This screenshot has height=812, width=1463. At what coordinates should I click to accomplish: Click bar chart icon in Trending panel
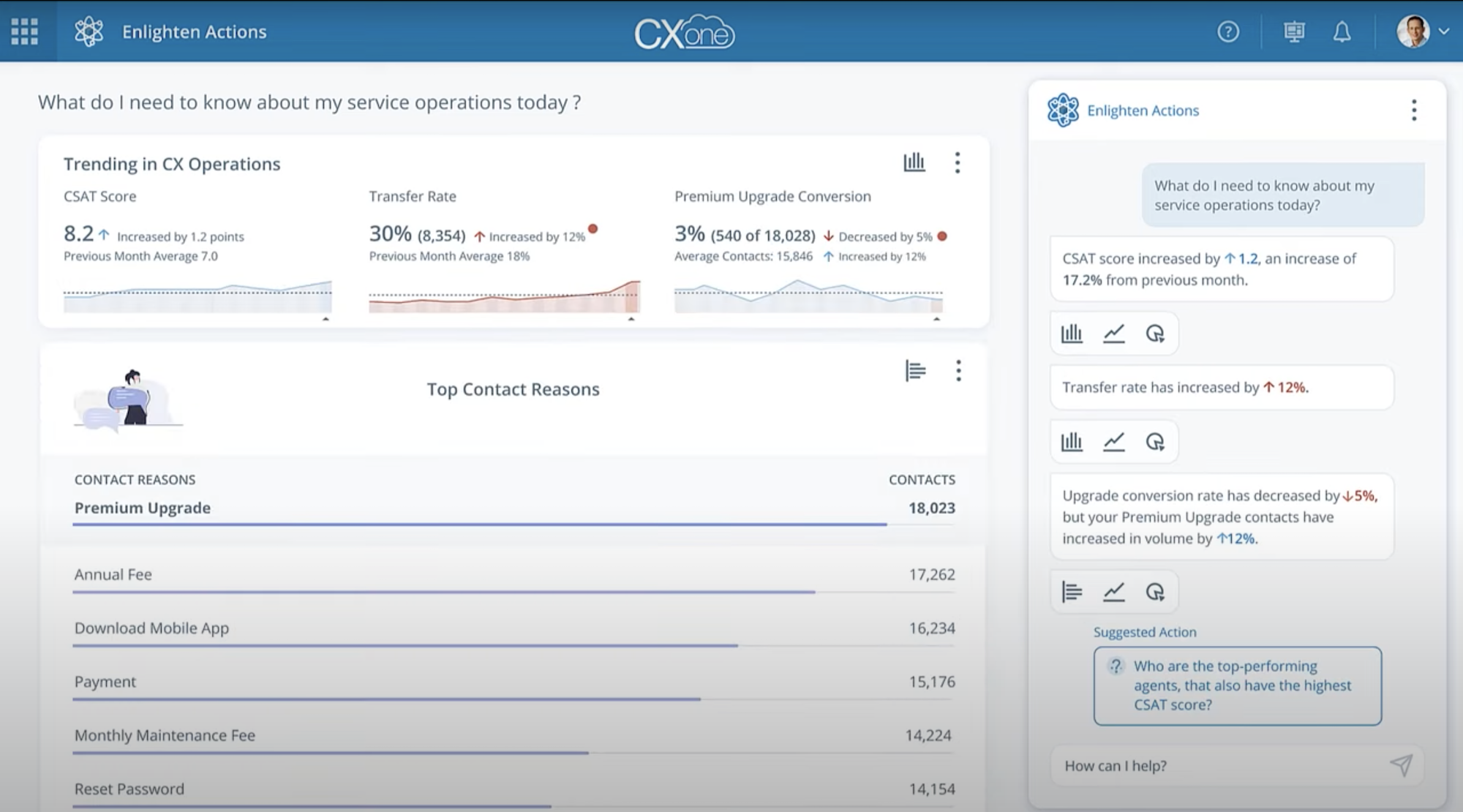(x=914, y=162)
